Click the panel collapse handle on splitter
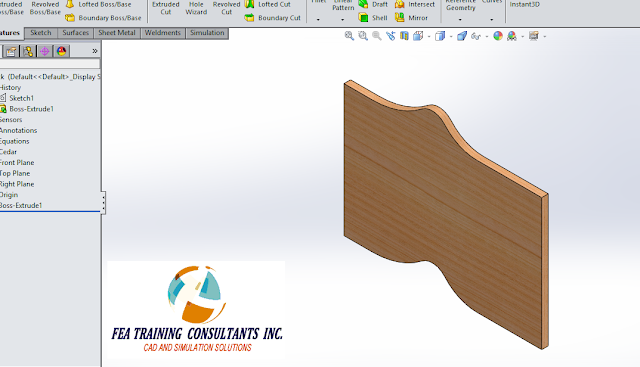Viewport: 640px width, 367px height. pos(103,202)
